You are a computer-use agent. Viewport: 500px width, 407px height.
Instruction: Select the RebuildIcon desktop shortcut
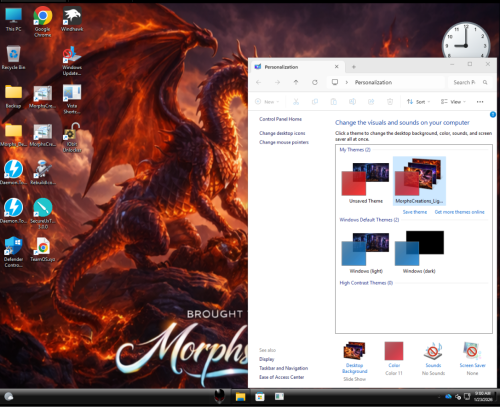[x=43, y=173]
